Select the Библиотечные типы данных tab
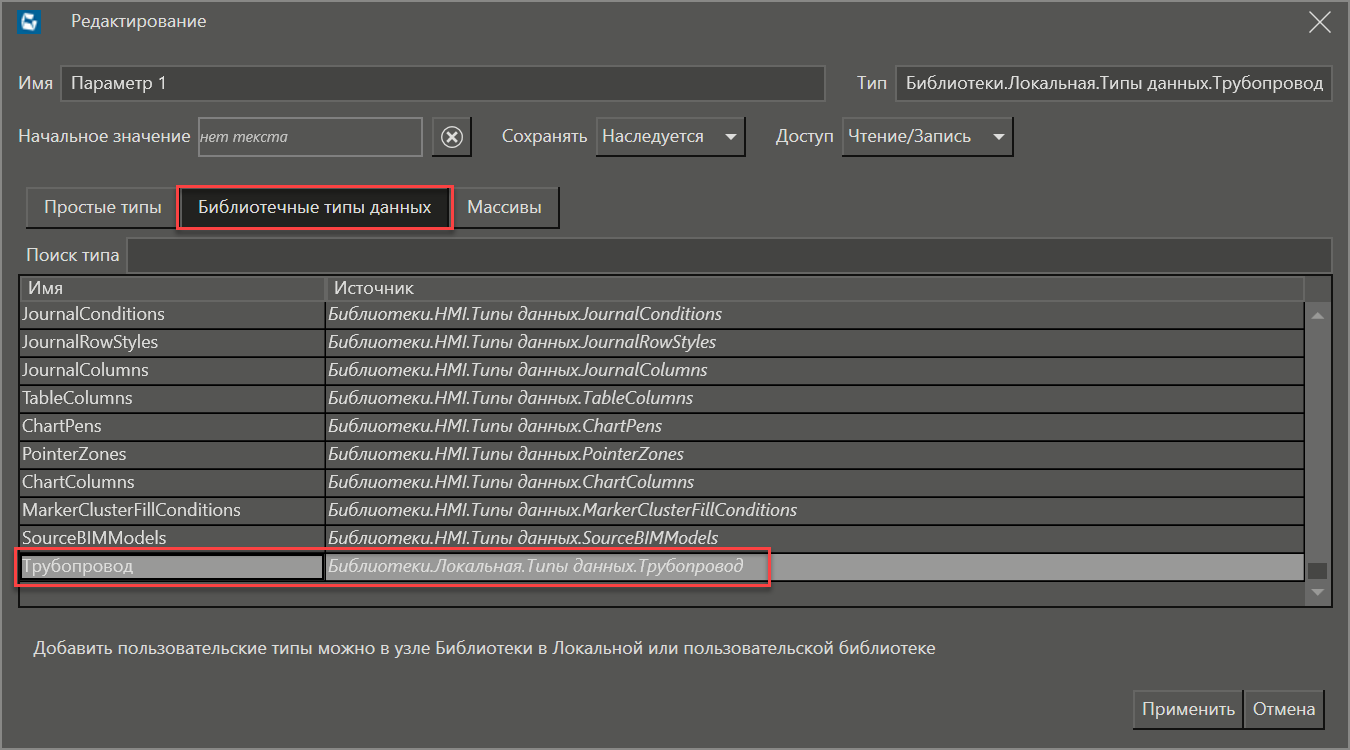Screen dimensions: 1350x750 (x=314, y=208)
